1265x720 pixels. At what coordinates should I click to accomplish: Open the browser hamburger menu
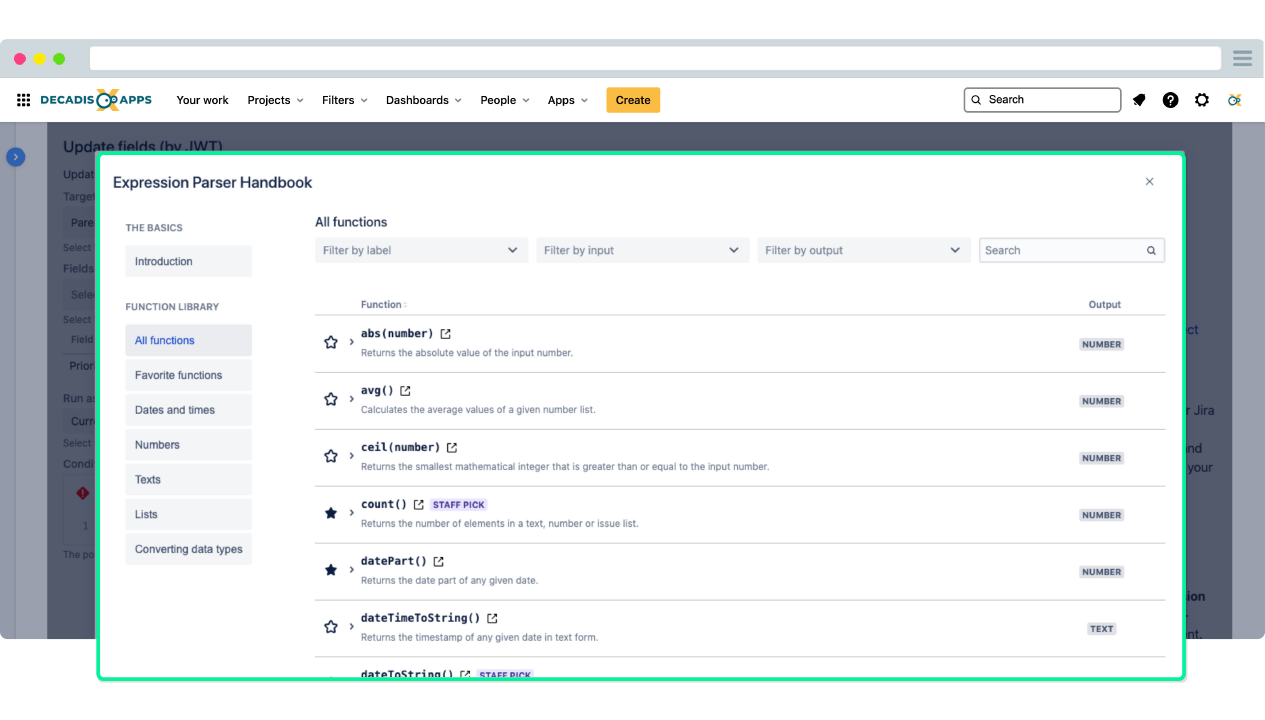(x=1242, y=58)
